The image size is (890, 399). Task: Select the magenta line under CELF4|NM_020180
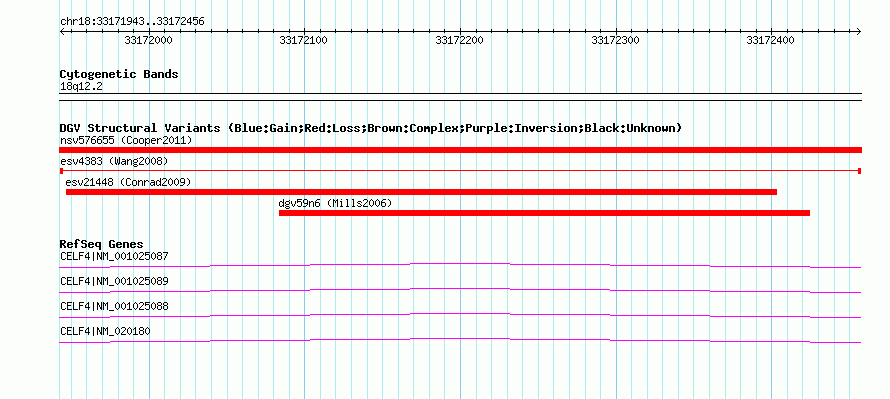(460, 341)
